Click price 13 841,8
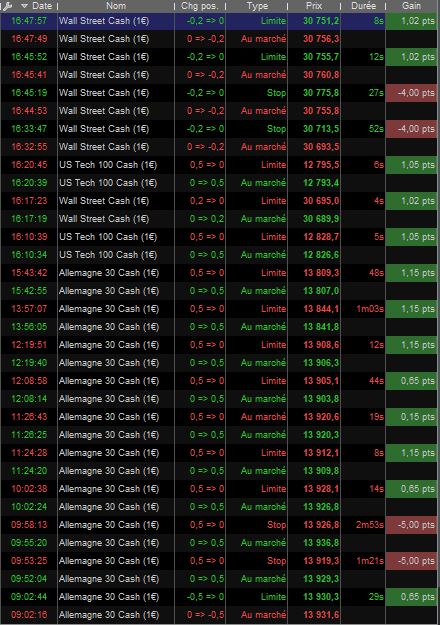Screen dimensions: 440x625 click(321, 327)
